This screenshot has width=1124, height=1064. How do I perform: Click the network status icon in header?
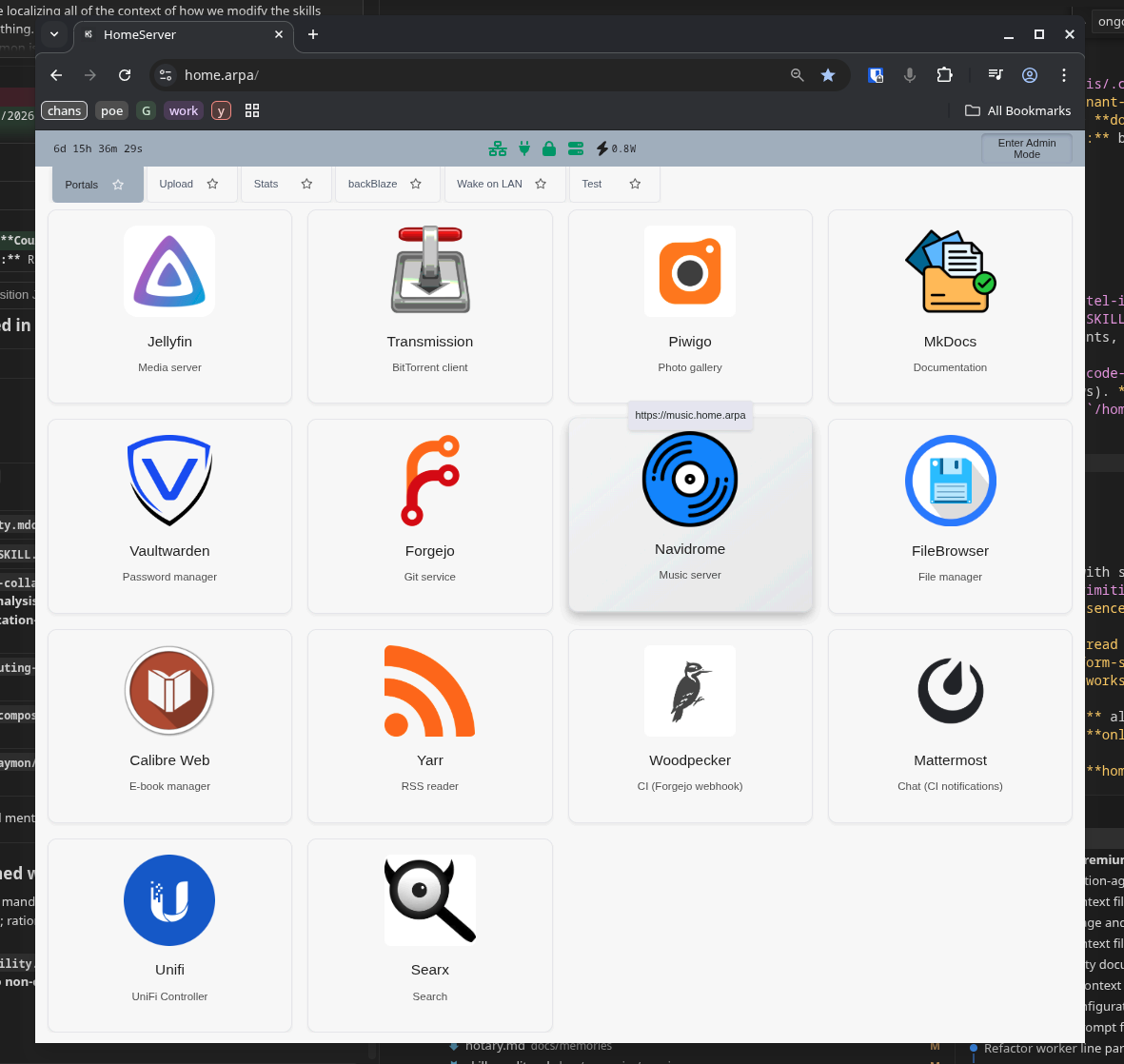(x=498, y=148)
